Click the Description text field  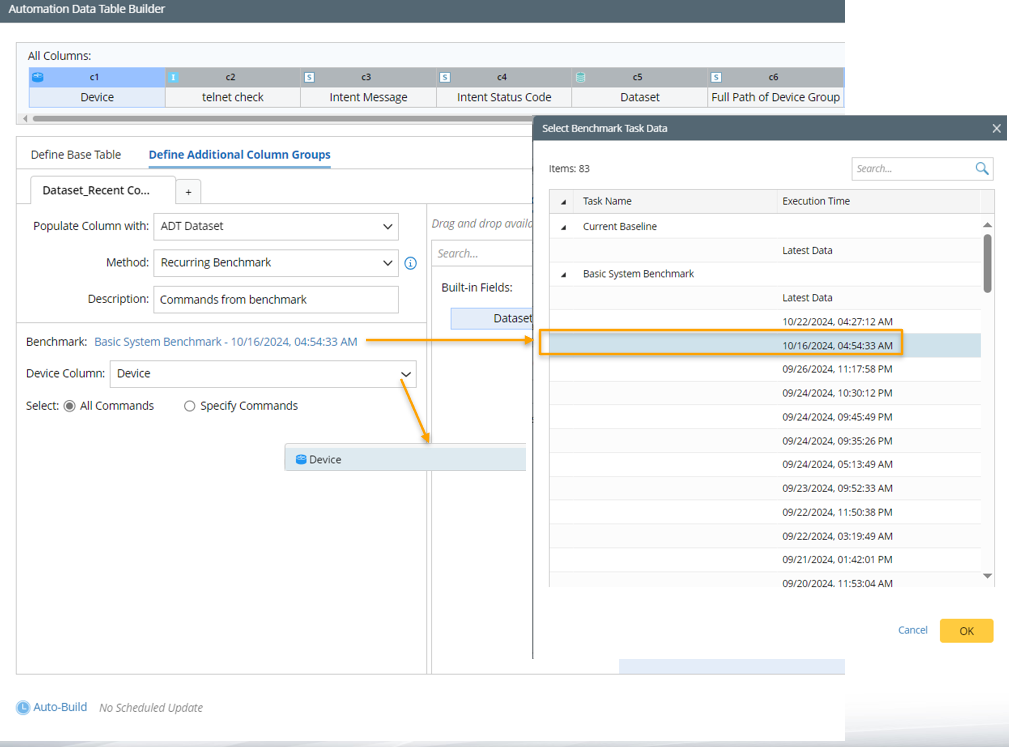[275, 300]
